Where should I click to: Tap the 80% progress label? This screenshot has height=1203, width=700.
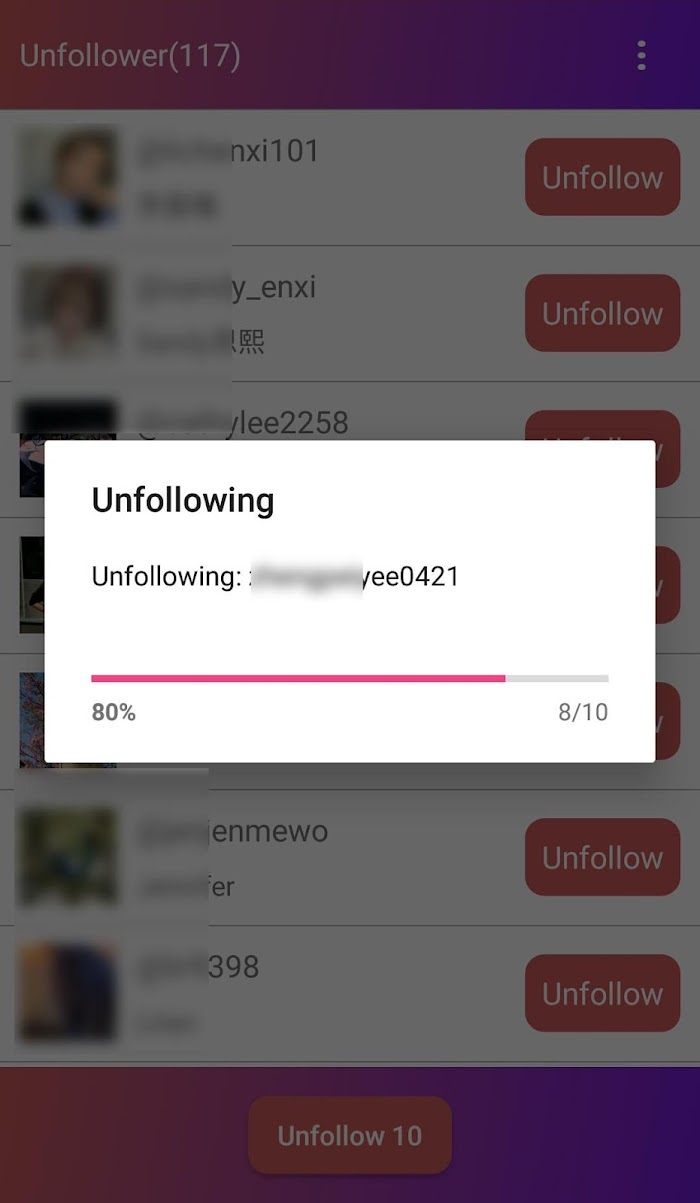[x=114, y=712]
